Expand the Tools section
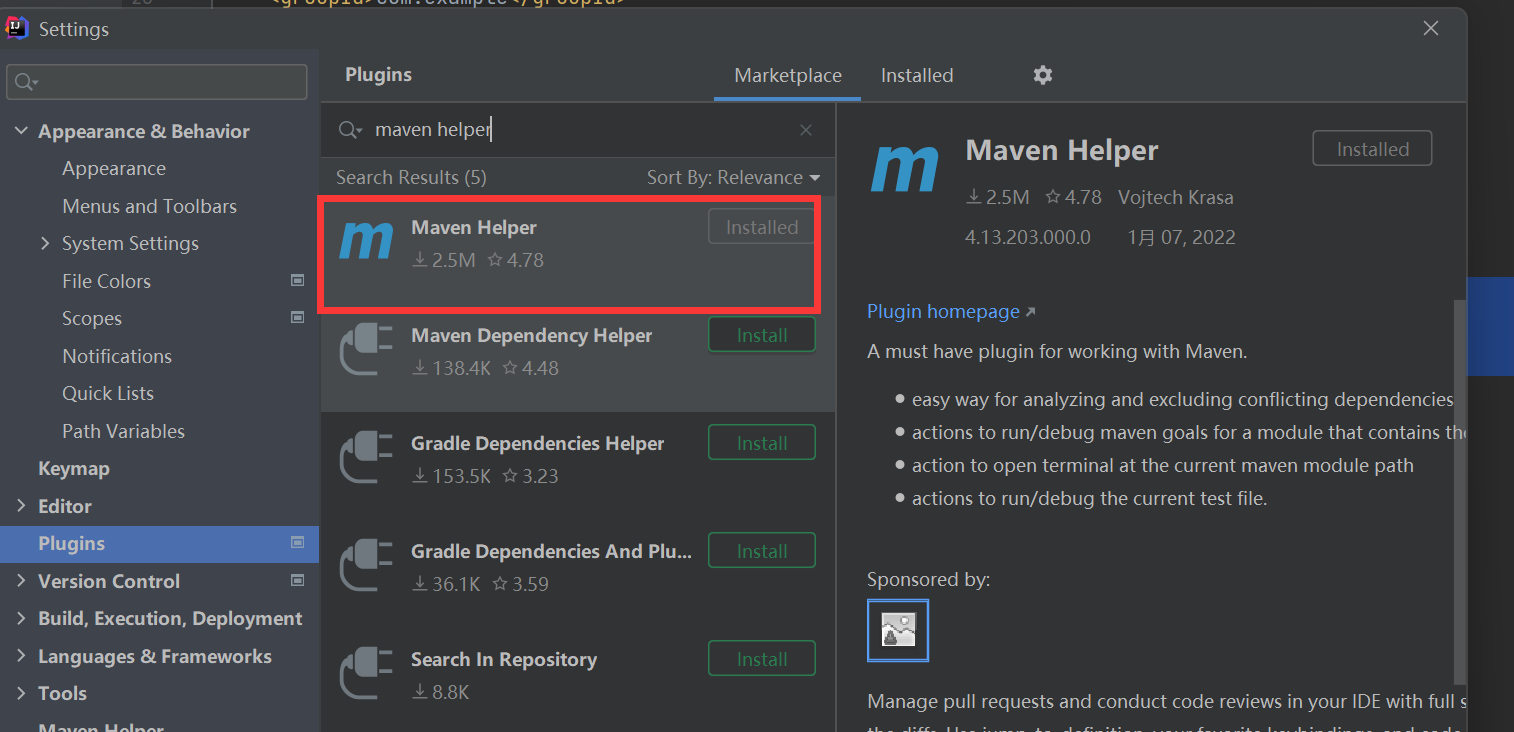This screenshot has height=732, width=1514. coord(21,693)
